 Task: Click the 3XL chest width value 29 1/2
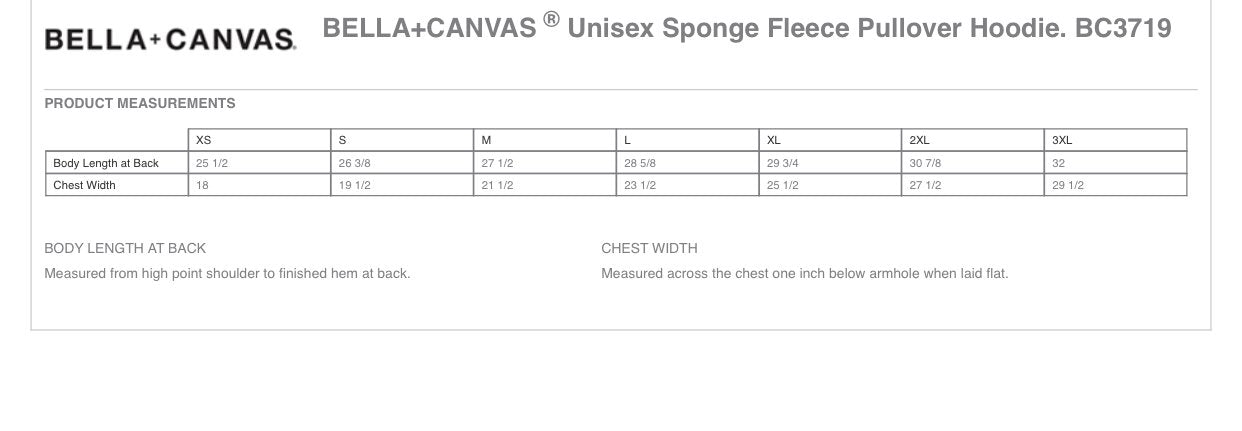[x=1068, y=185]
